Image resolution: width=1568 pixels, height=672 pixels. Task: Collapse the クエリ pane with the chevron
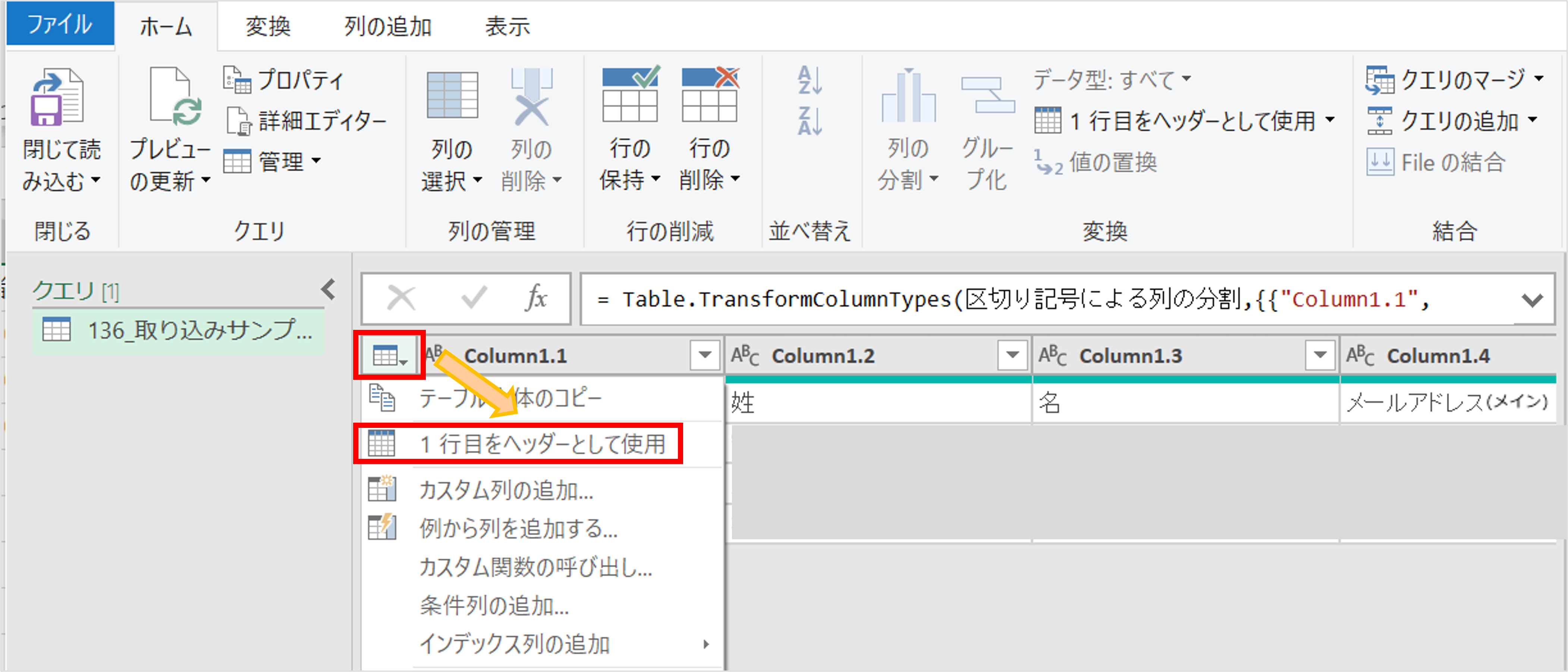pyautogui.click(x=328, y=290)
